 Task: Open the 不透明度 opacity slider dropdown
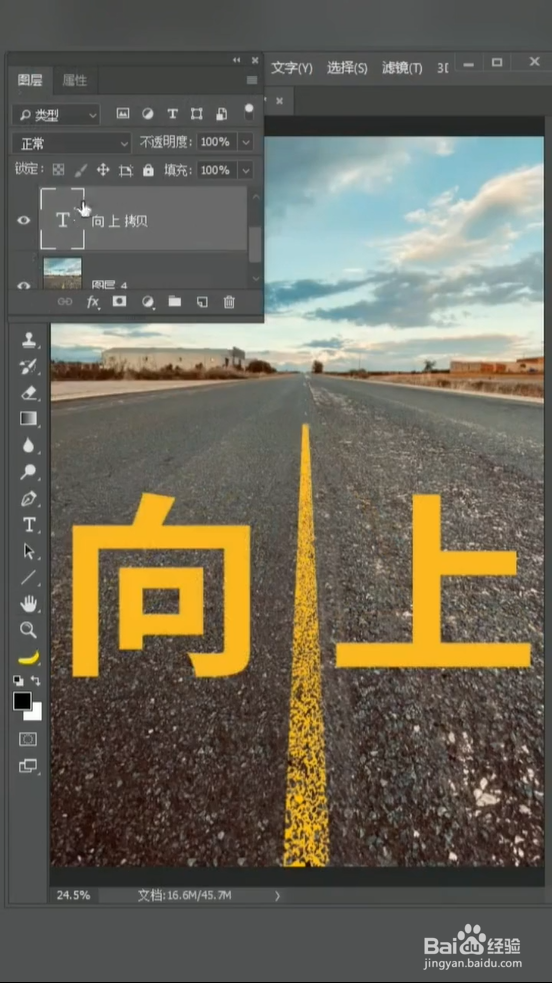246,142
